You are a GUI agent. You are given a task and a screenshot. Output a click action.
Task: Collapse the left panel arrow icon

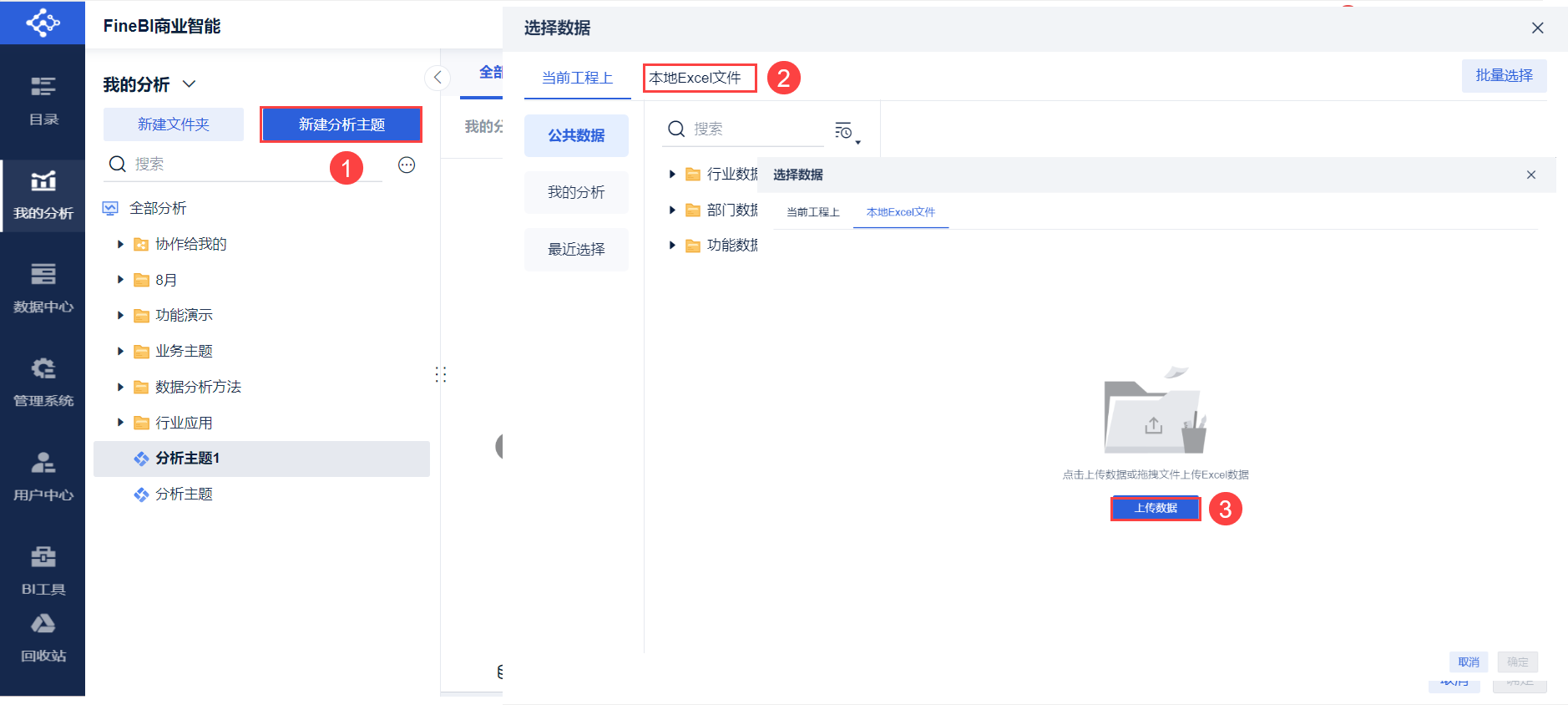(x=438, y=78)
